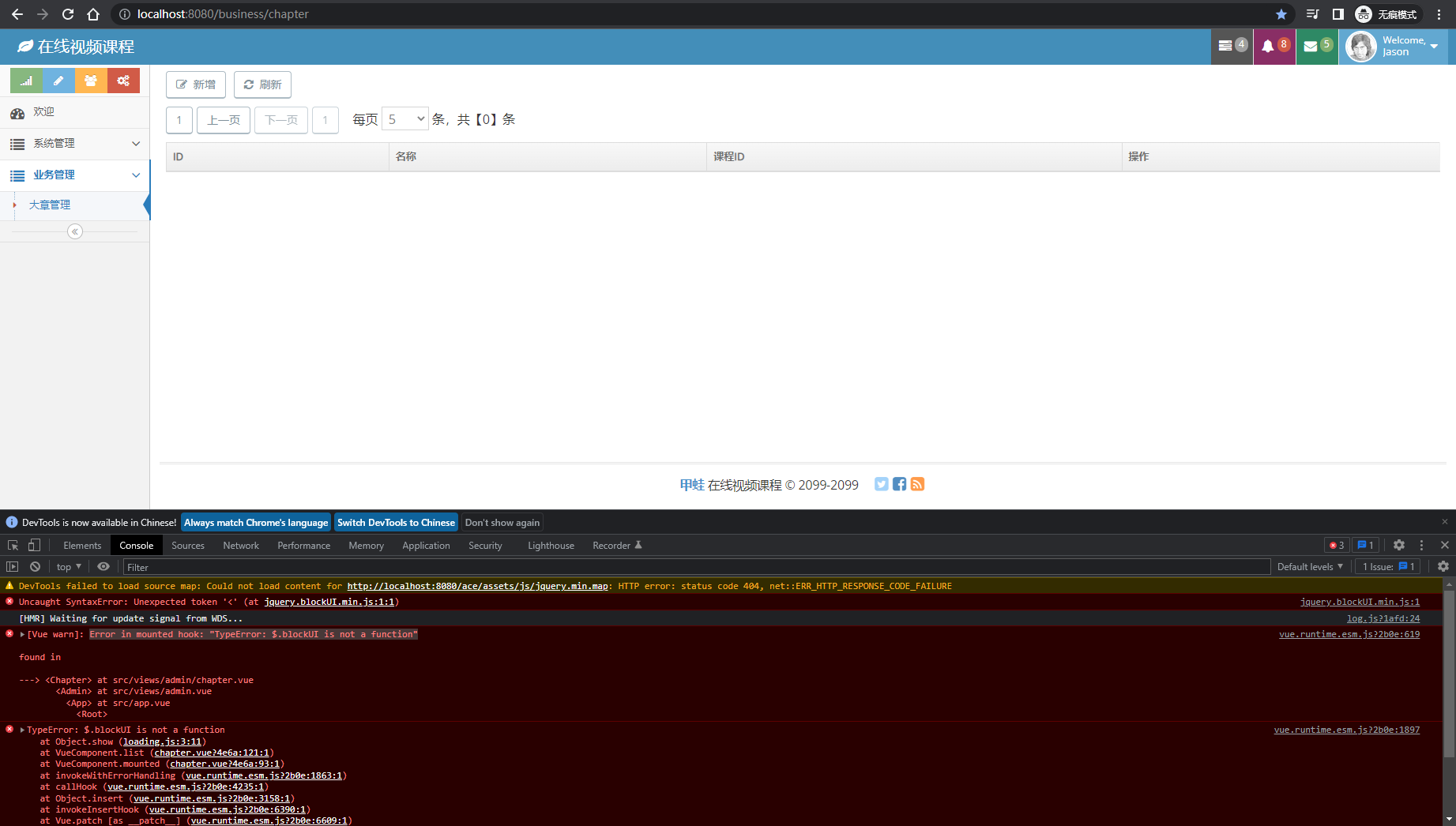
Task: Open the Recorder tab in DevTools
Action: (x=617, y=545)
